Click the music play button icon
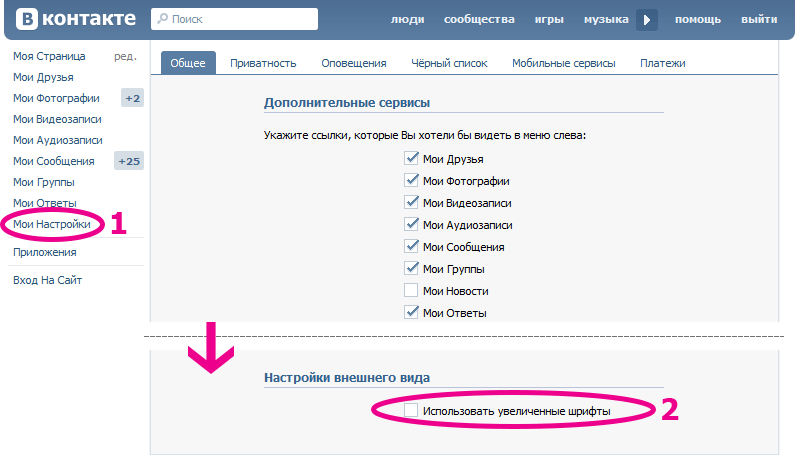The height and width of the screenshot is (466, 800). coord(646,19)
